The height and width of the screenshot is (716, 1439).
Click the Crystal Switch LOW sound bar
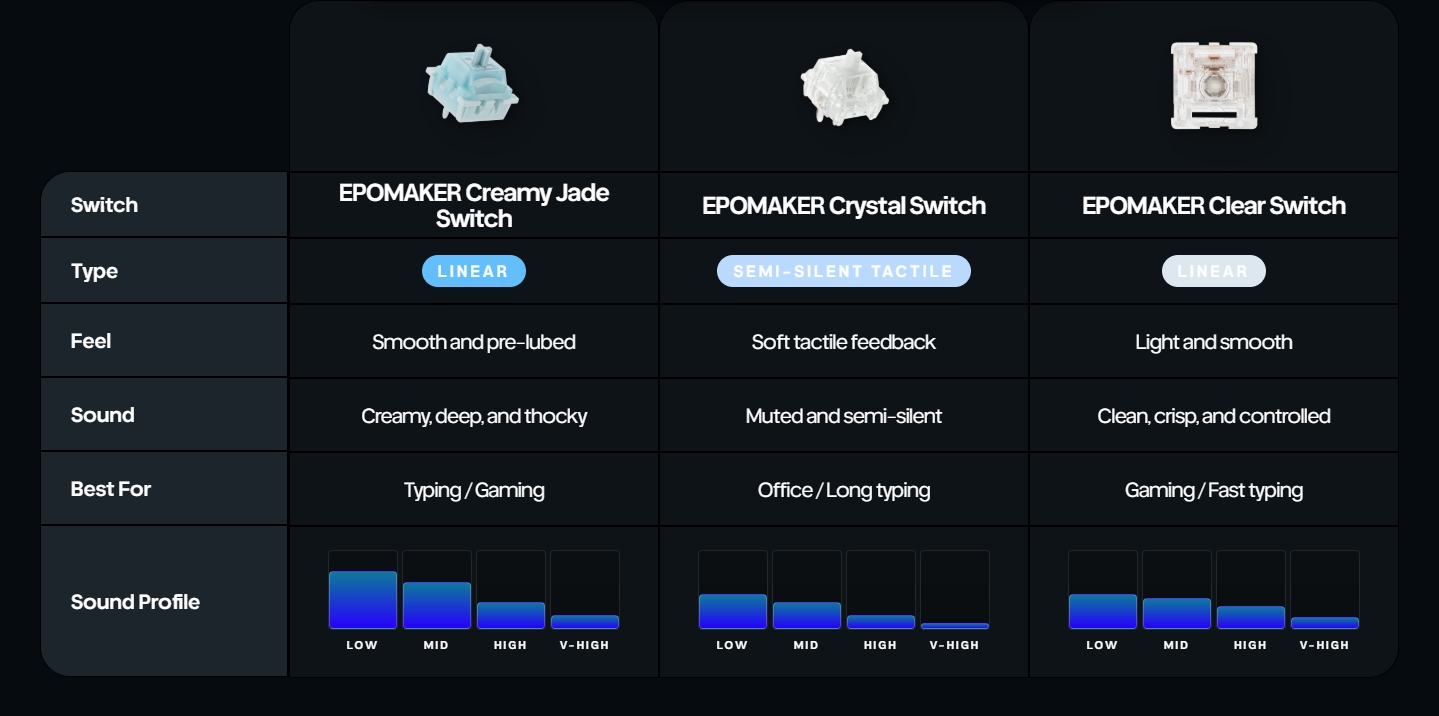coord(733,611)
